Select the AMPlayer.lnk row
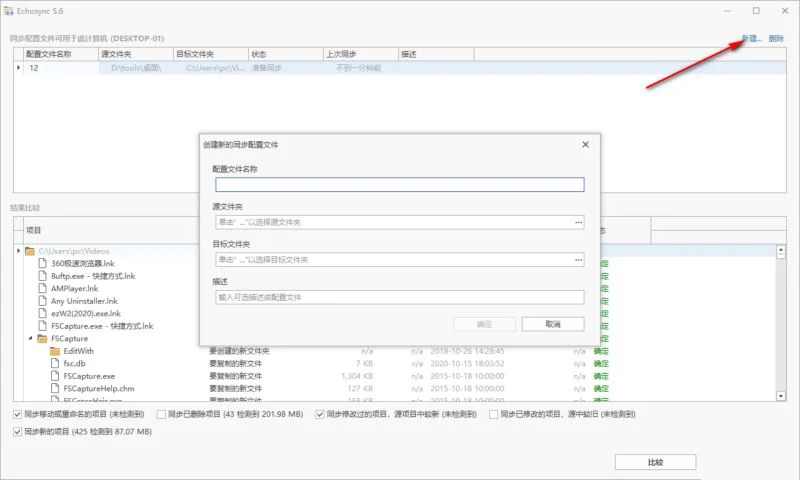 pos(74,288)
